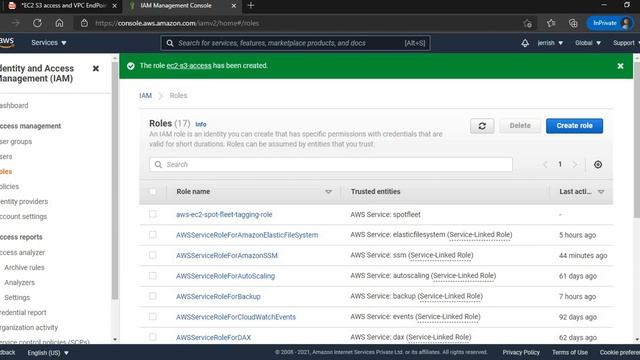Screen dimensions: 640x360
Task: Focus the AWS services search box
Action: coord(295,43)
